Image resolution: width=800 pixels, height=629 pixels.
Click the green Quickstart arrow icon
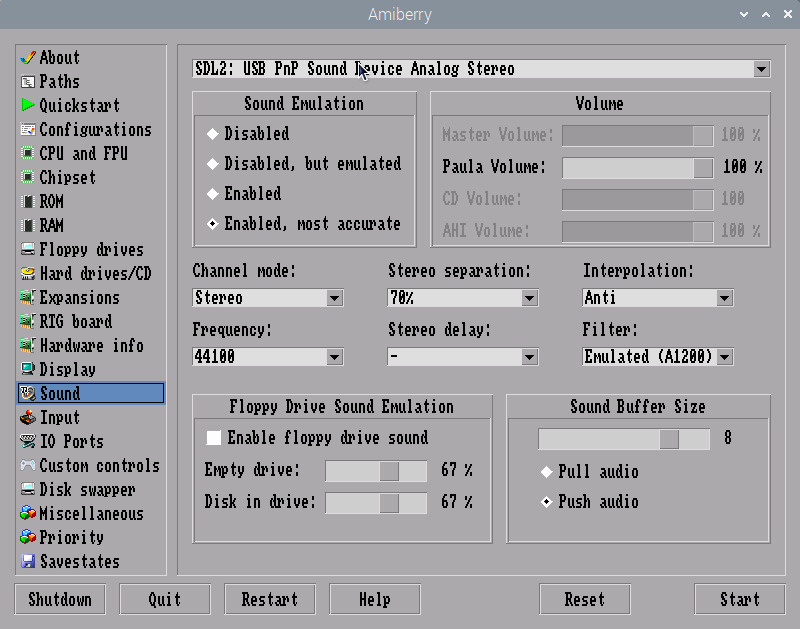coord(28,105)
